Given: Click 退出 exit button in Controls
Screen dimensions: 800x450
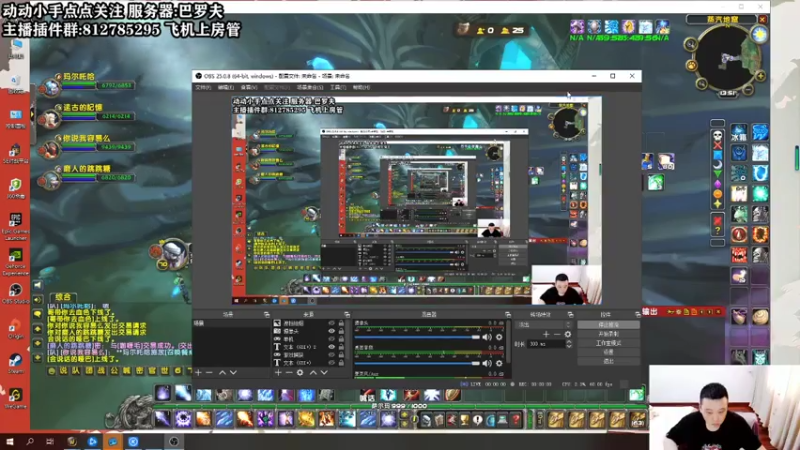Looking at the screenshot, I should 608,361.
